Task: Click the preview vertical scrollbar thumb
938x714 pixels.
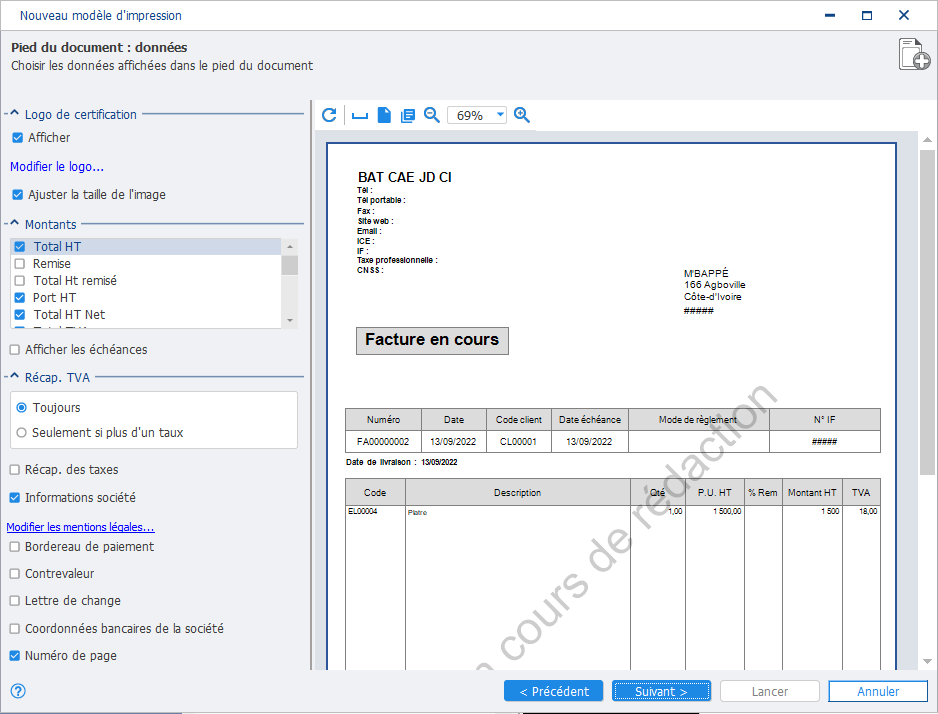Action: click(927, 311)
